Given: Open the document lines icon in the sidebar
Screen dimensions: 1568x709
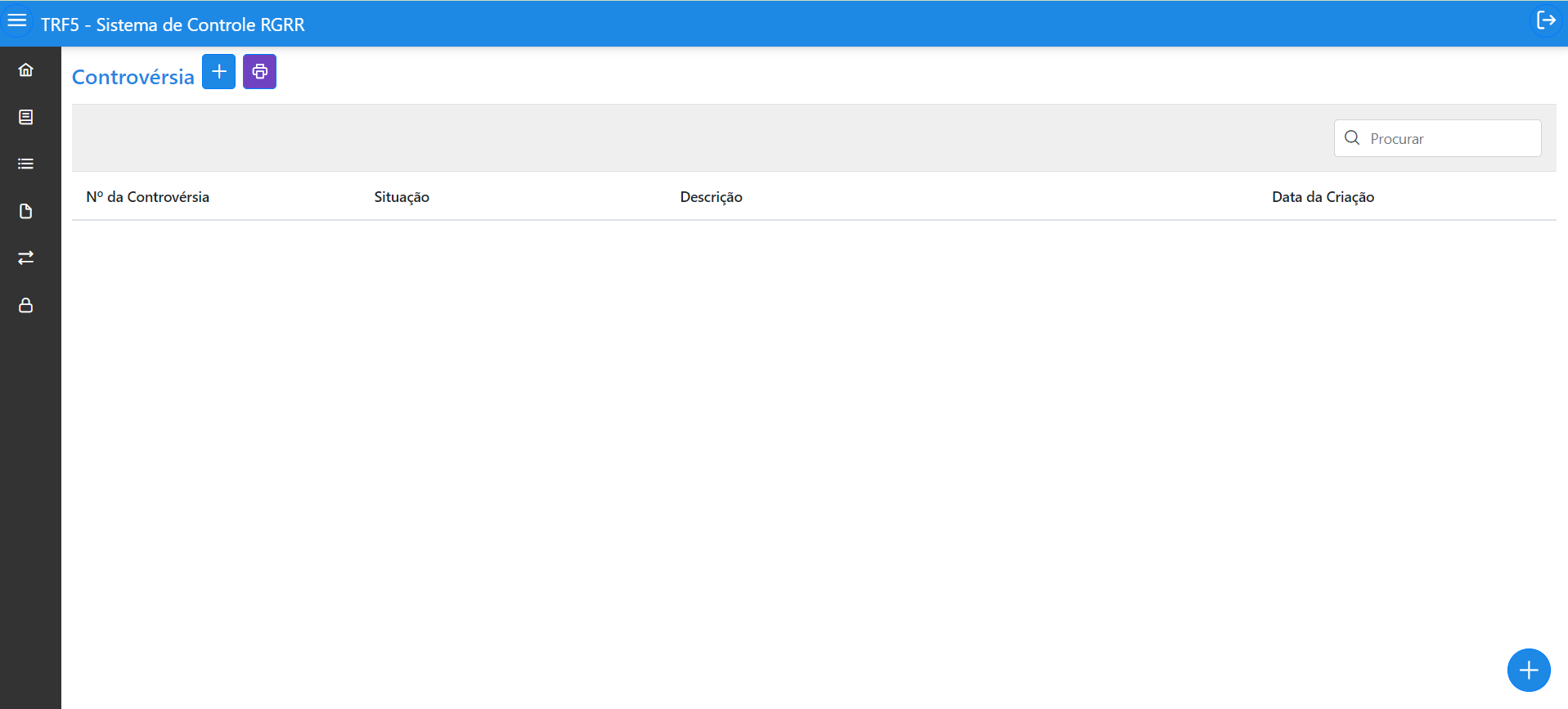Looking at the screenshot, I should pos(26,117).
